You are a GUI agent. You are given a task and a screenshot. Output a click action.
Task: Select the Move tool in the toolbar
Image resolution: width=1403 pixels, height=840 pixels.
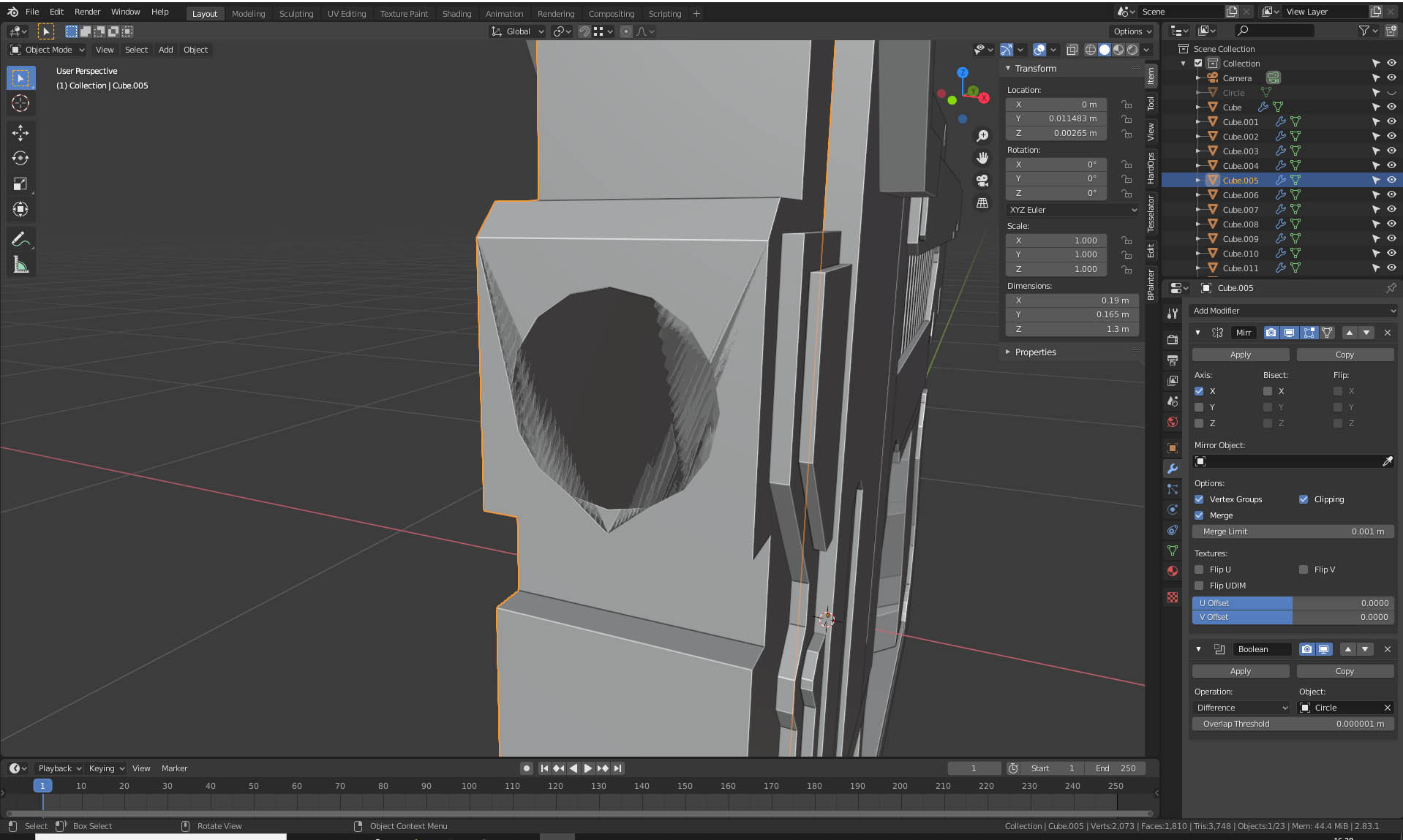20,132
